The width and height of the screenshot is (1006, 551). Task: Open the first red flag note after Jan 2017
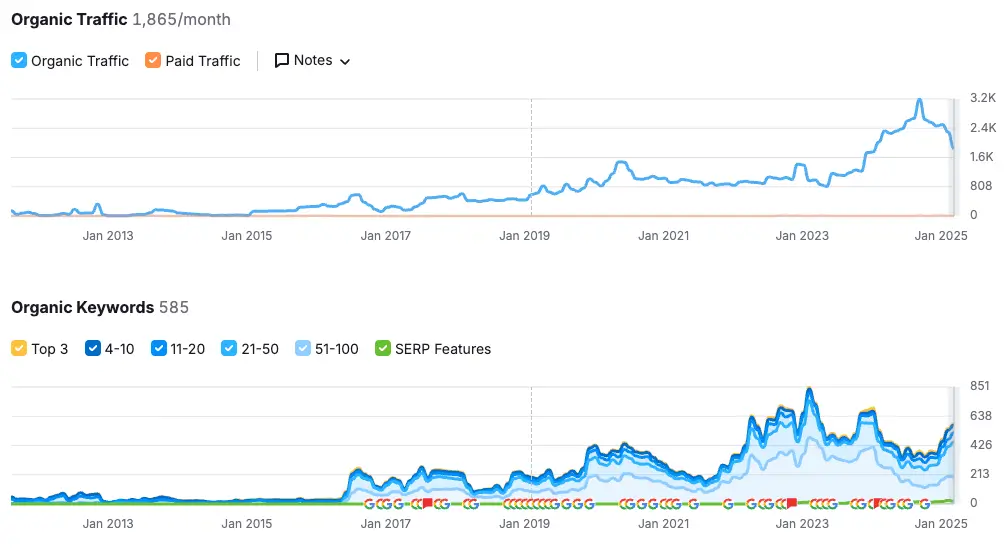(x=428, y=504)
